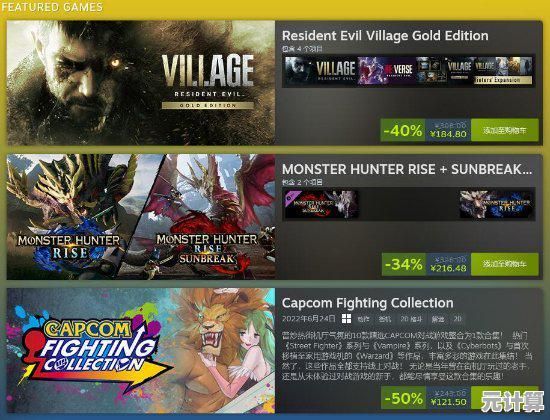
Task: Click the Capcom Fighting Collection title
Action: [x=368, y=303]
